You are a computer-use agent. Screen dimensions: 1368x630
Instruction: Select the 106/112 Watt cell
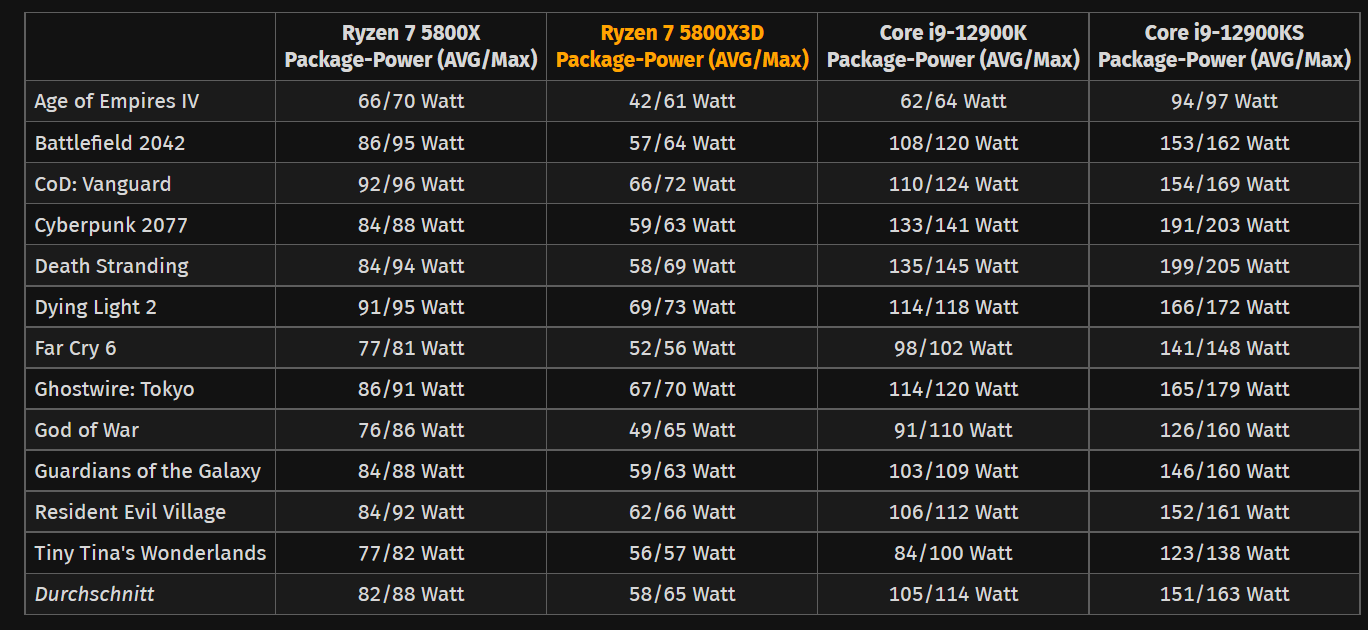[x=953, y=512]
